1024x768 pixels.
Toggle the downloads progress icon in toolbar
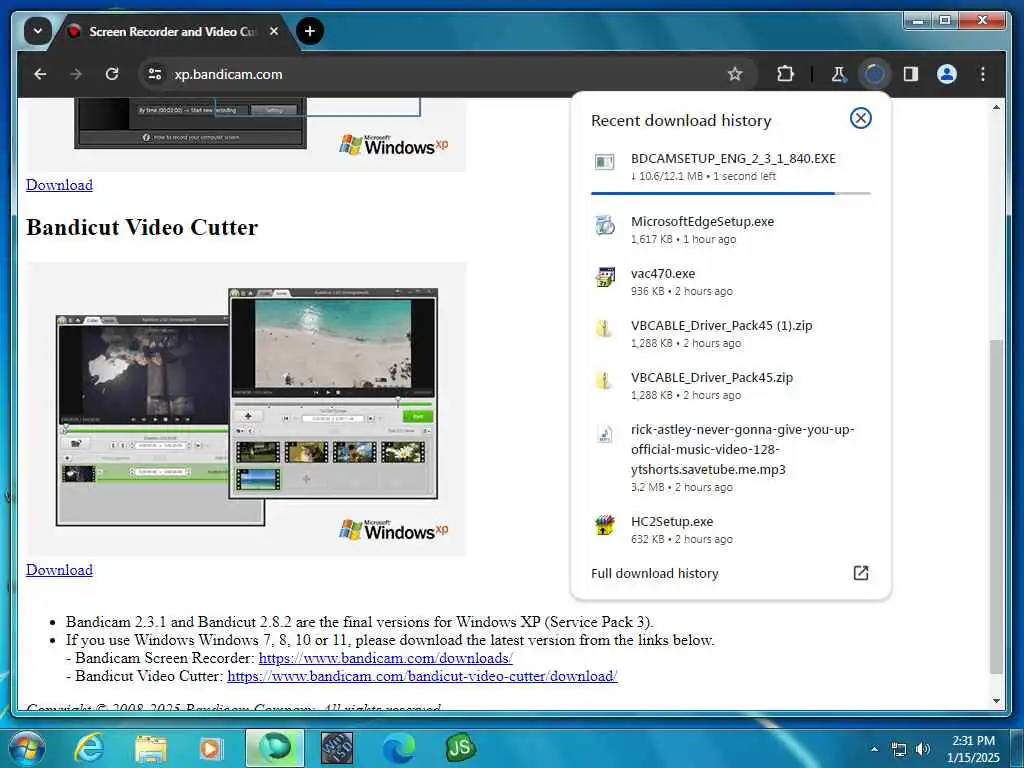pyautogui.click(x=874, y=74)
